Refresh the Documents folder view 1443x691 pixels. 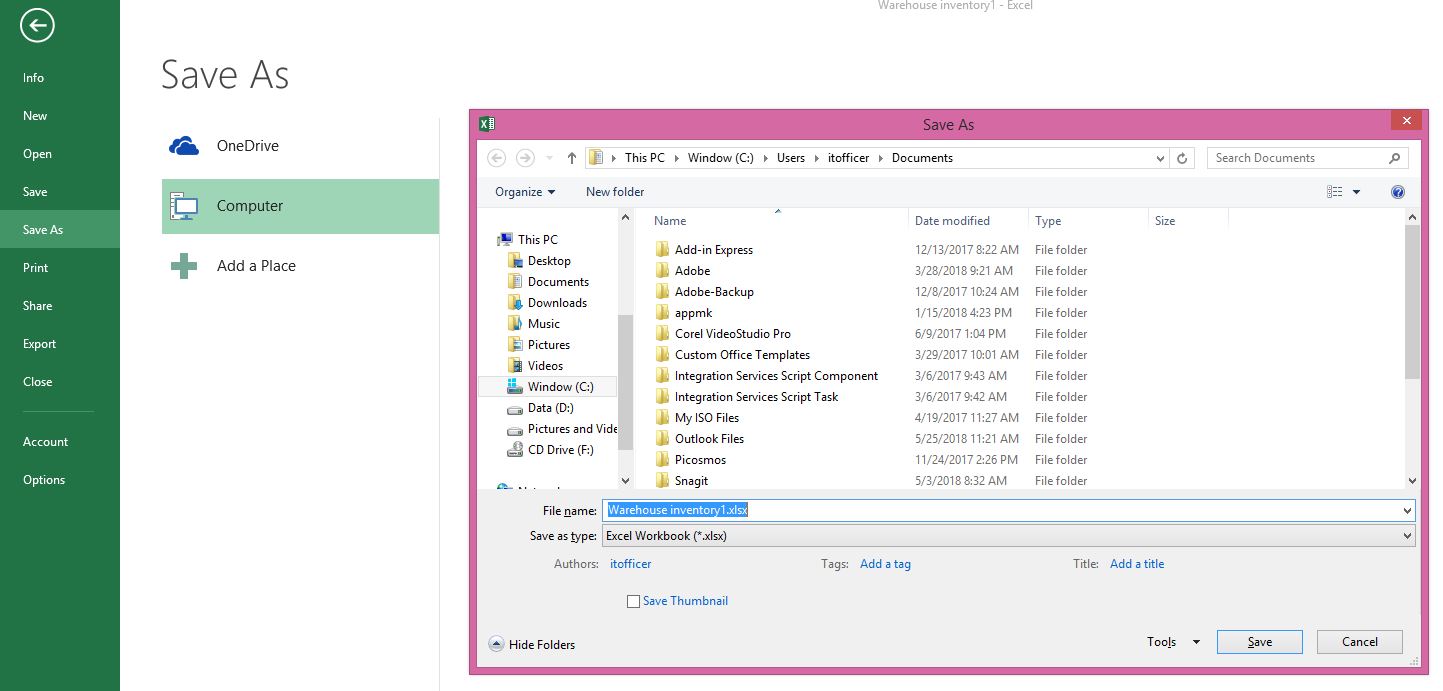coord(1183,158)
